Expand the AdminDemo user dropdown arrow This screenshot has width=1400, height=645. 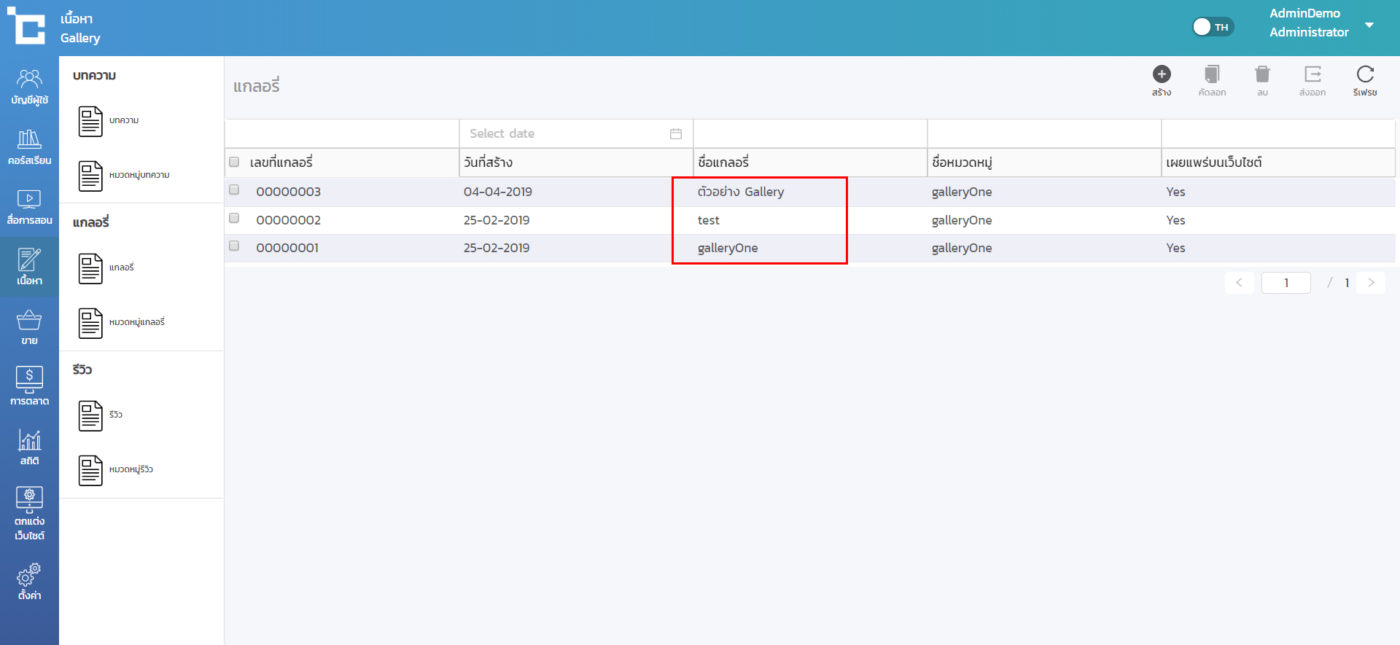(1369, 24)
